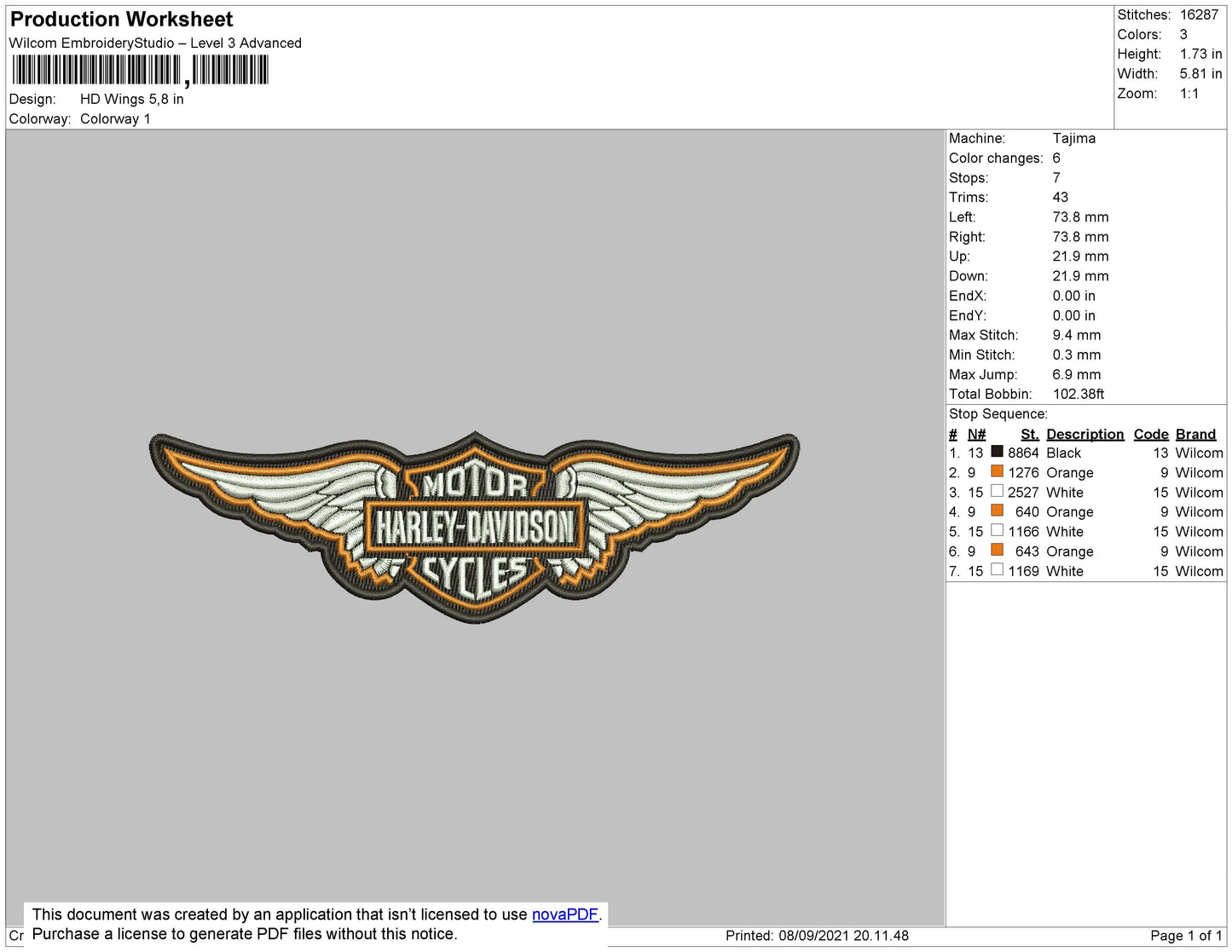Select stitch count '2527' in stop sequence
This screenshot has height=952, width=1232.
[x=1023, y=493]
